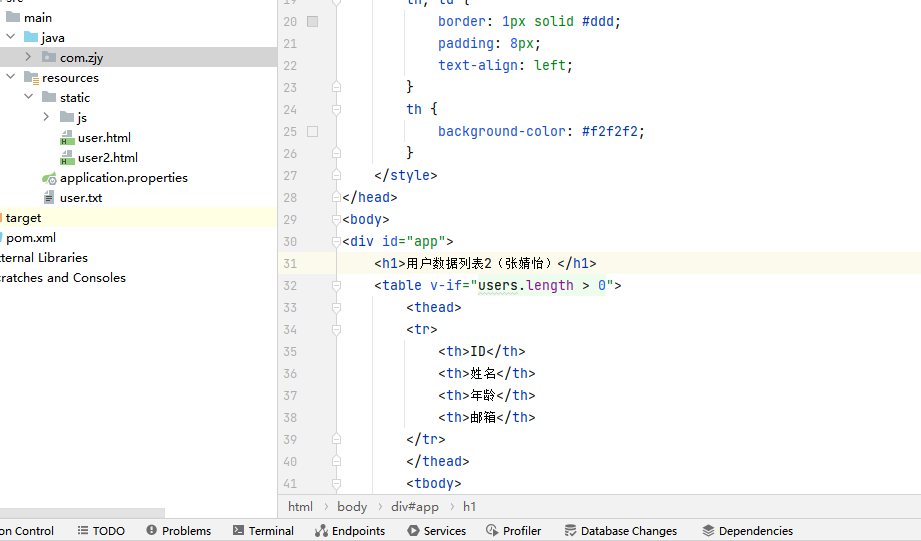Click the application.properties Spring leaf icon
921x541 pixels.
49,178
